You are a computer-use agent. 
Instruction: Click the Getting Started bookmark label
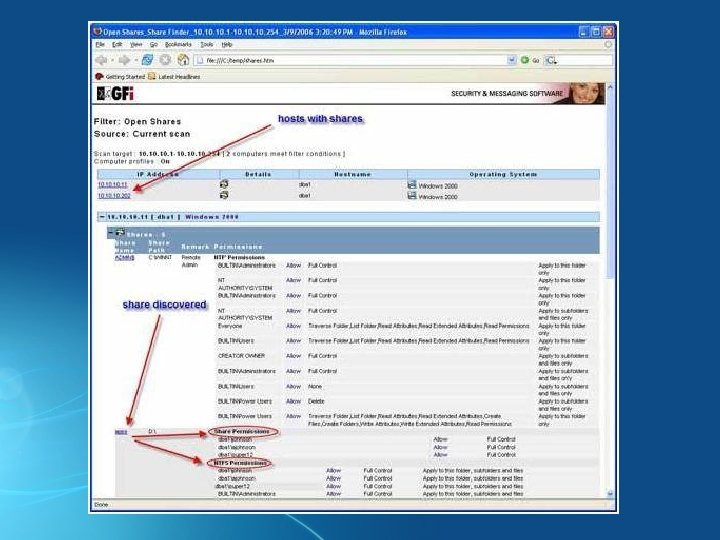tap(125, 77)
